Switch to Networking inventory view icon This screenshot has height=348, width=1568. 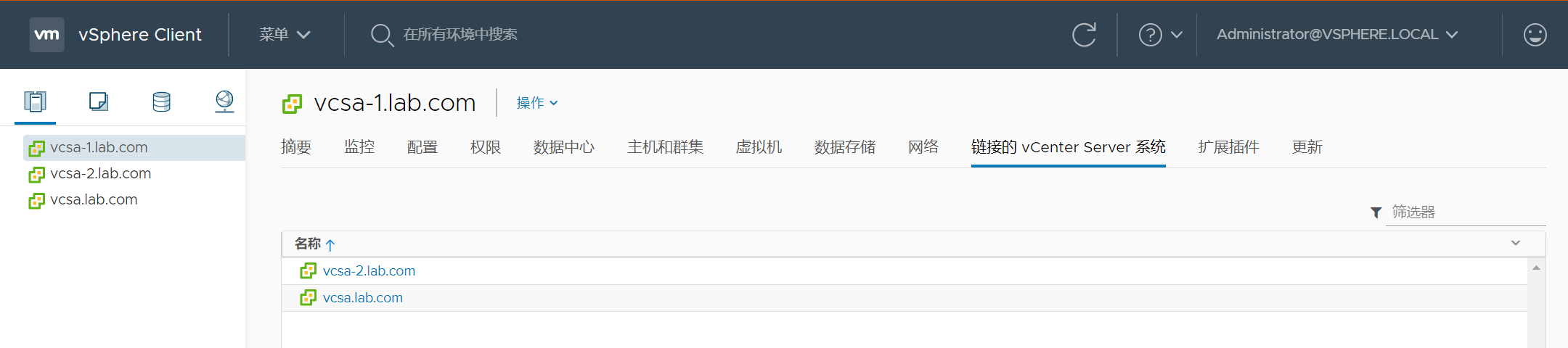[224, 101]
